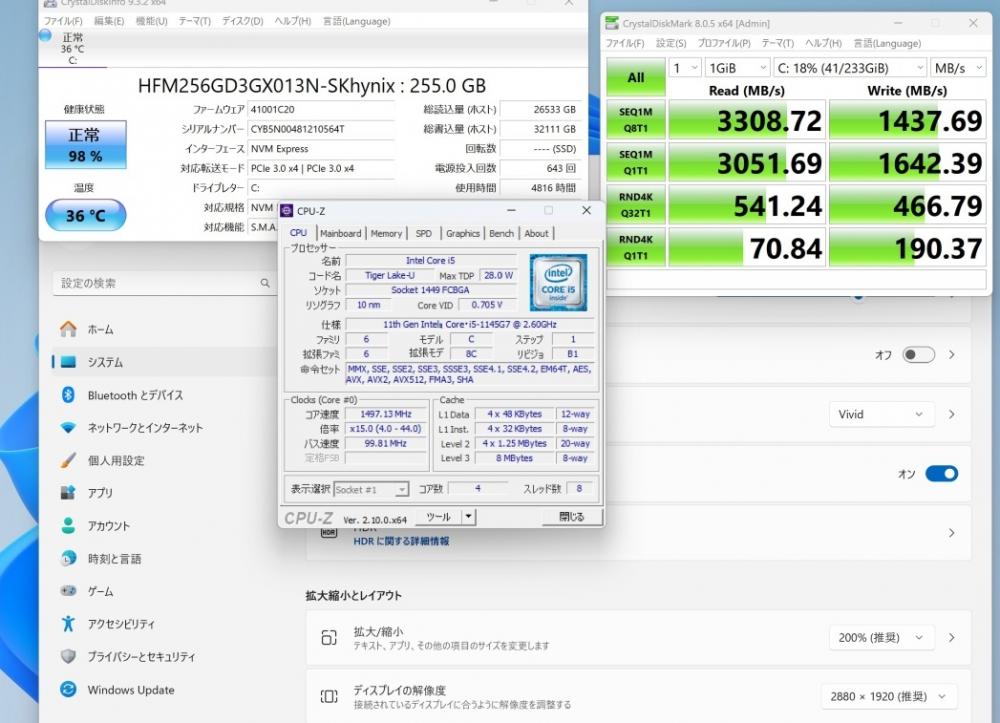This screenshot has width=1000, height=723.
Task: Open the C: 18% (41/233GiB) drive dropdown
Action: 850,68
